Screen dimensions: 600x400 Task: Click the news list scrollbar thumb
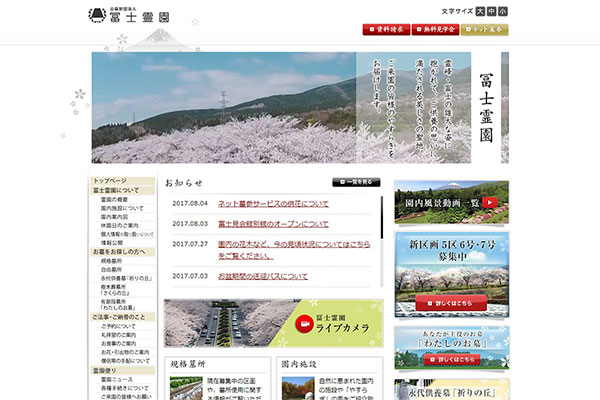[x=382, y=218]
